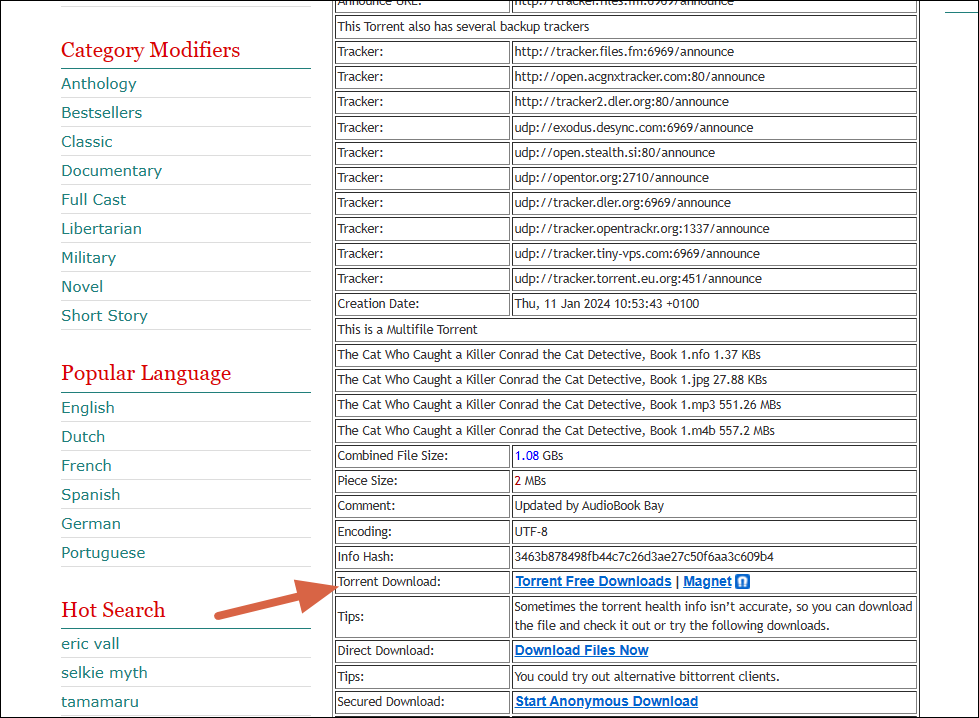Click the 'Torrent Download:' label cell

tap(423, 582)
